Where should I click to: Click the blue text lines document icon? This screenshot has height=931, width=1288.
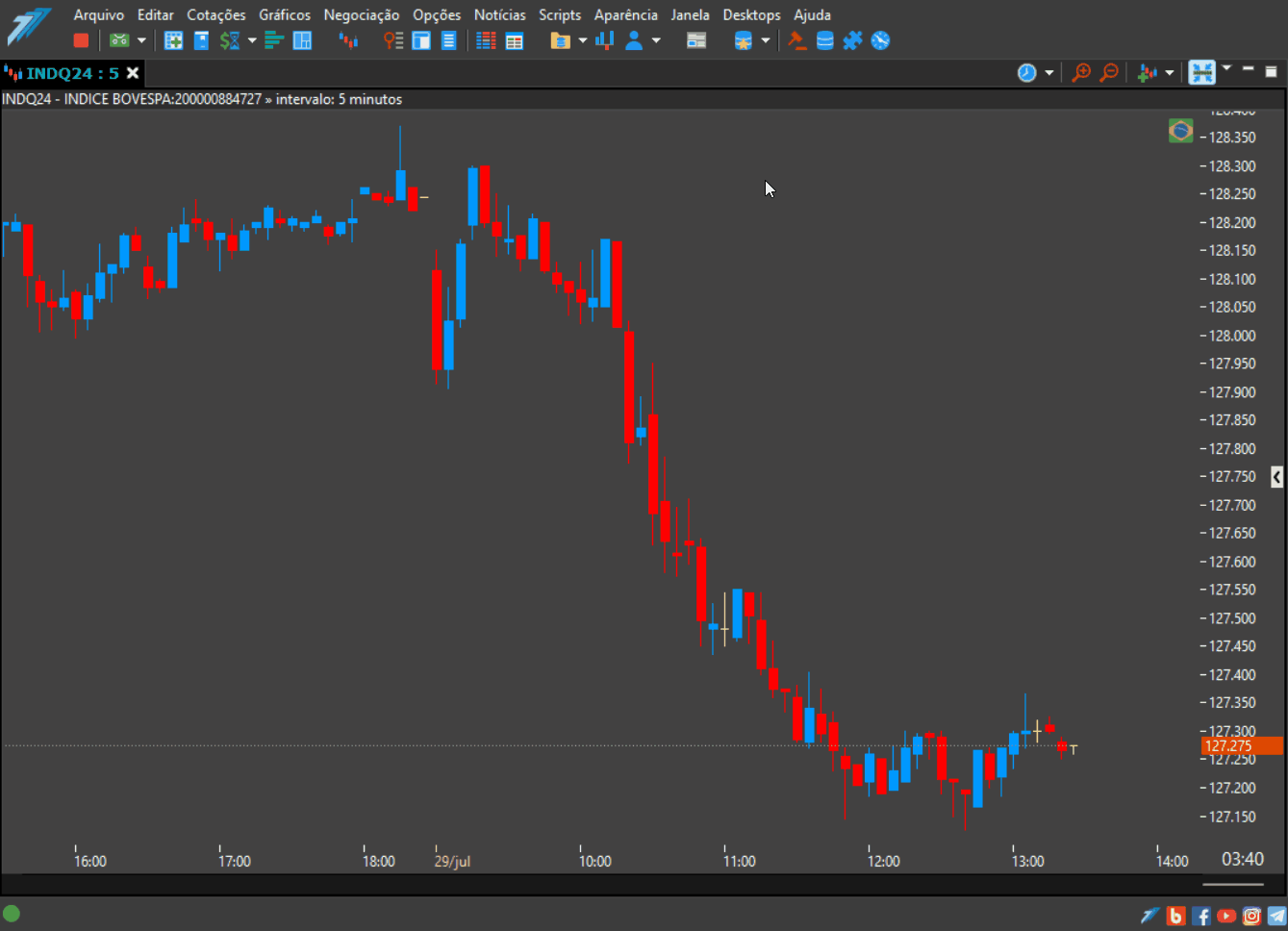click(448, 40)
